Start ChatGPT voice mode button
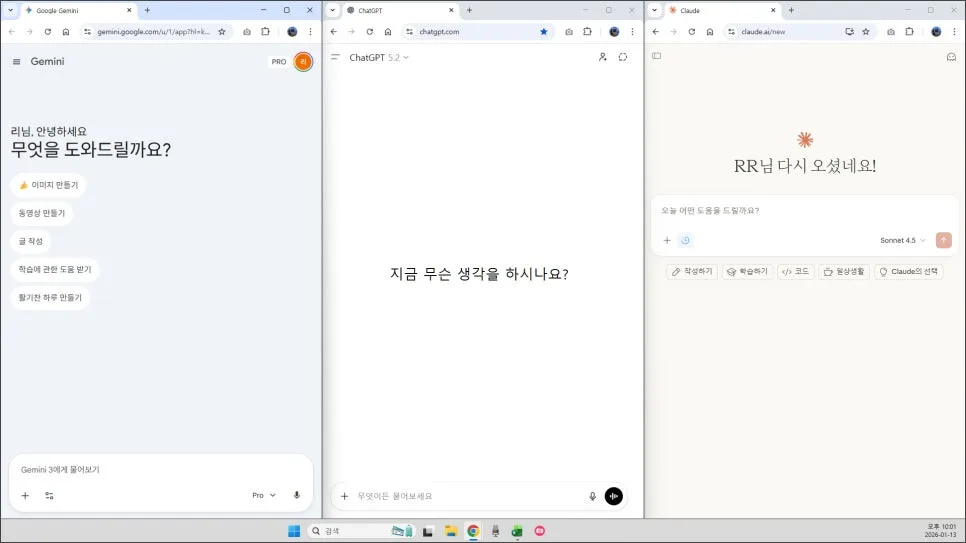This screenshot has height=543, width=966. tap(614, 496)
